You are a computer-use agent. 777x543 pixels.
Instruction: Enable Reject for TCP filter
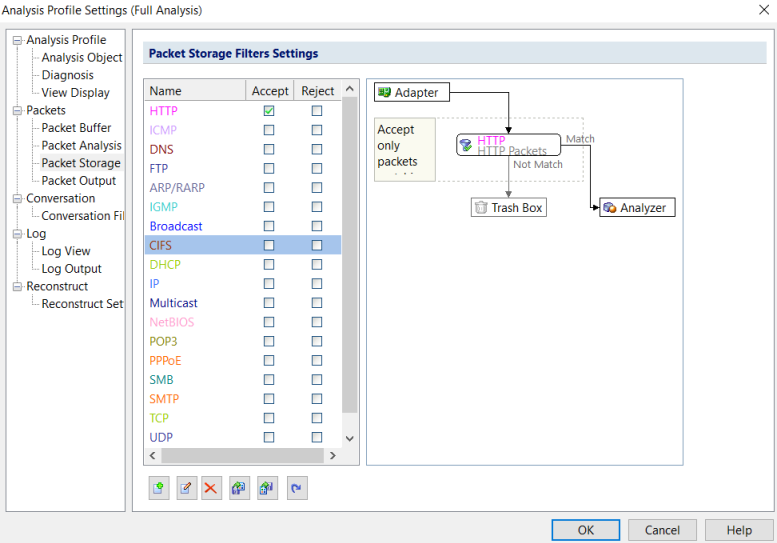(x=317, y=418)
